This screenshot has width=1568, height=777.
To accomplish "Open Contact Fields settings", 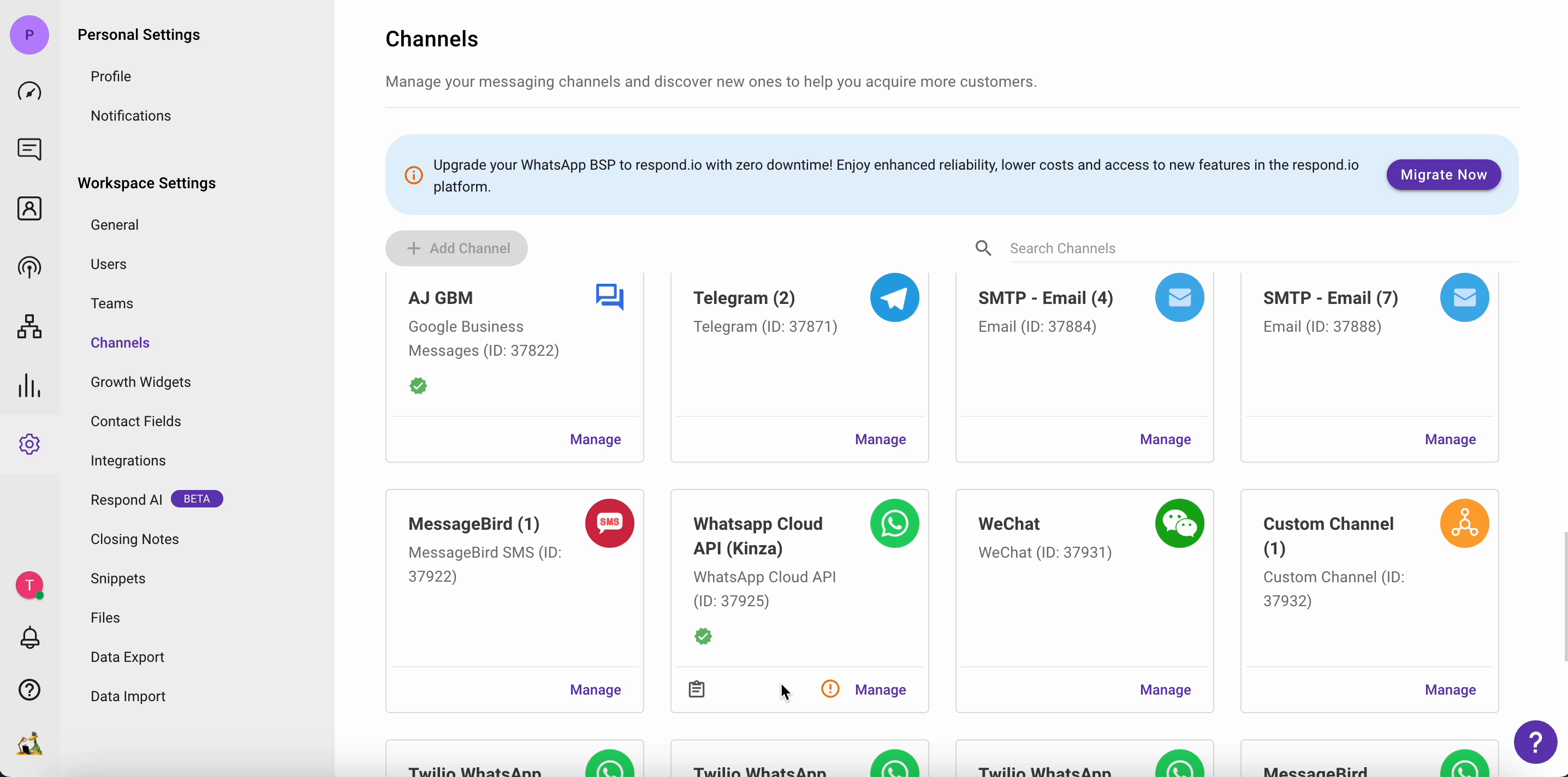I will coord(136,421).
